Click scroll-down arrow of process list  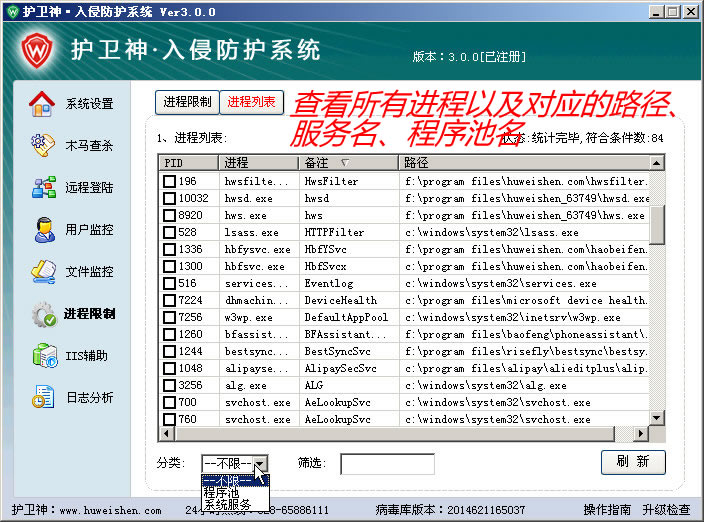[x=657, y=418]
